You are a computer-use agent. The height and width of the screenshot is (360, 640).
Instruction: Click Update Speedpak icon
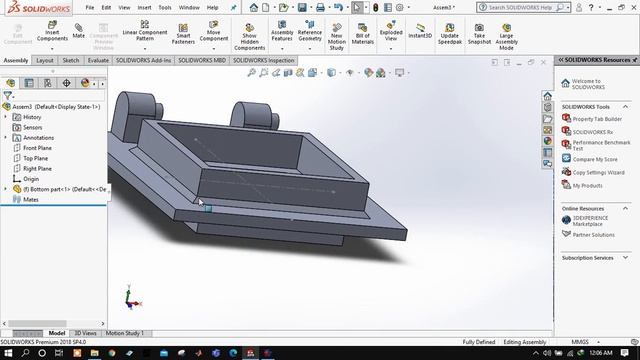pyautogui.click(x=450, y=34)
